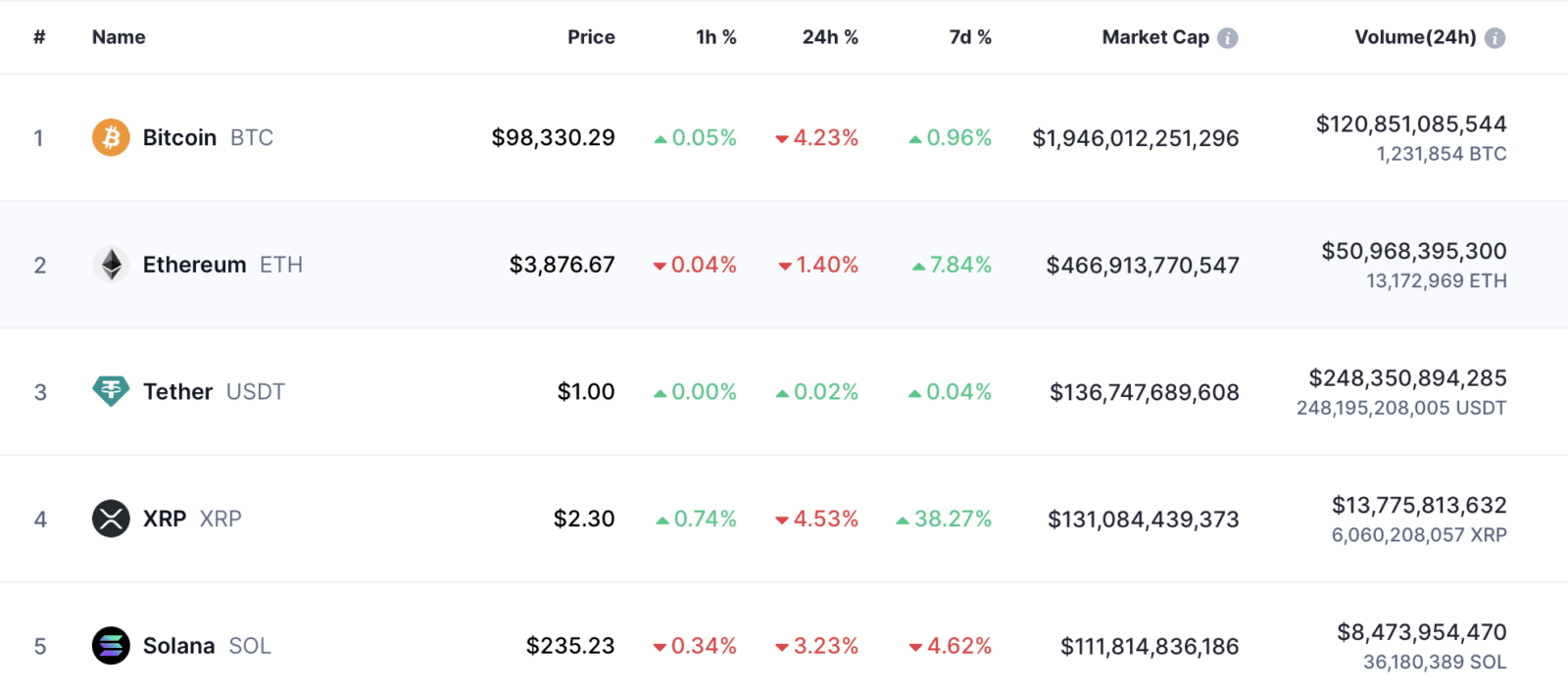
Task: Sort table by Price column header
Action: [x=591, y=37]
